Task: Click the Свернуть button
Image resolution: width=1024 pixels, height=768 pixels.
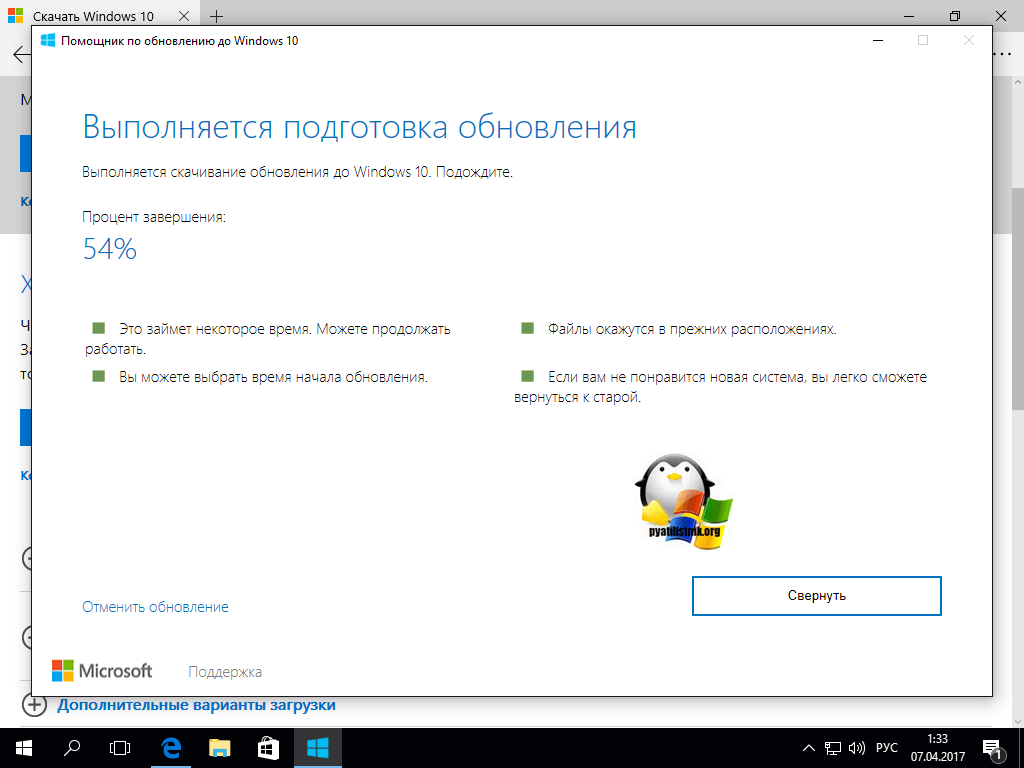Action: 816,596
